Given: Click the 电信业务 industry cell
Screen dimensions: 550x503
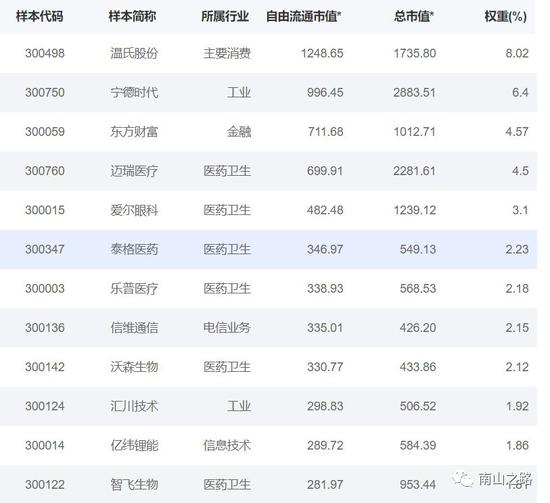Looking at the screenshot, I should click(x=227, y=328).
